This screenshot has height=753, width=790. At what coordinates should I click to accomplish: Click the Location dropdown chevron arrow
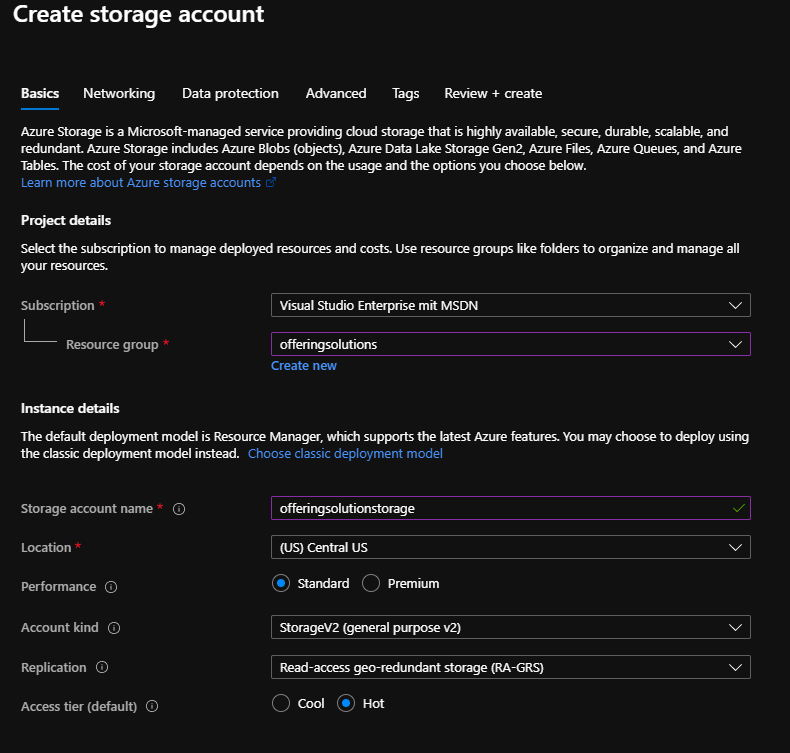[x=736, y=547]
